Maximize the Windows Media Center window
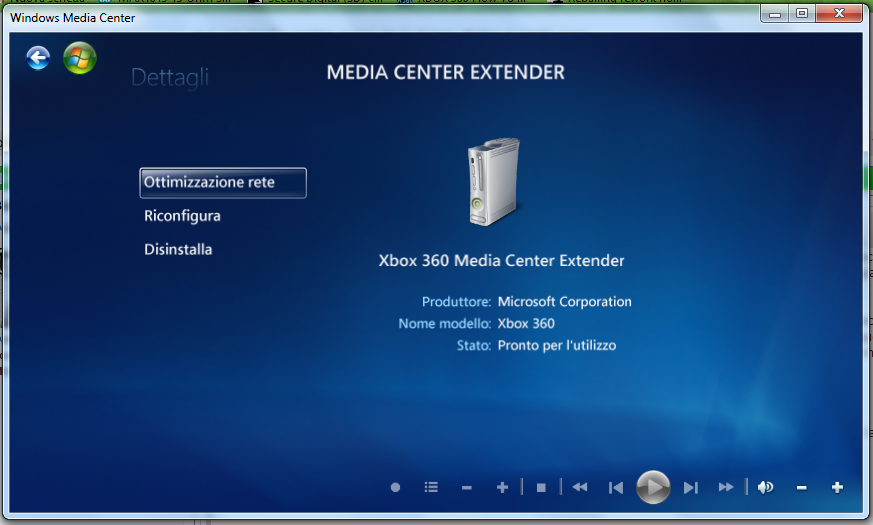This screenshot has height=525, width=873. coord(802,14)
